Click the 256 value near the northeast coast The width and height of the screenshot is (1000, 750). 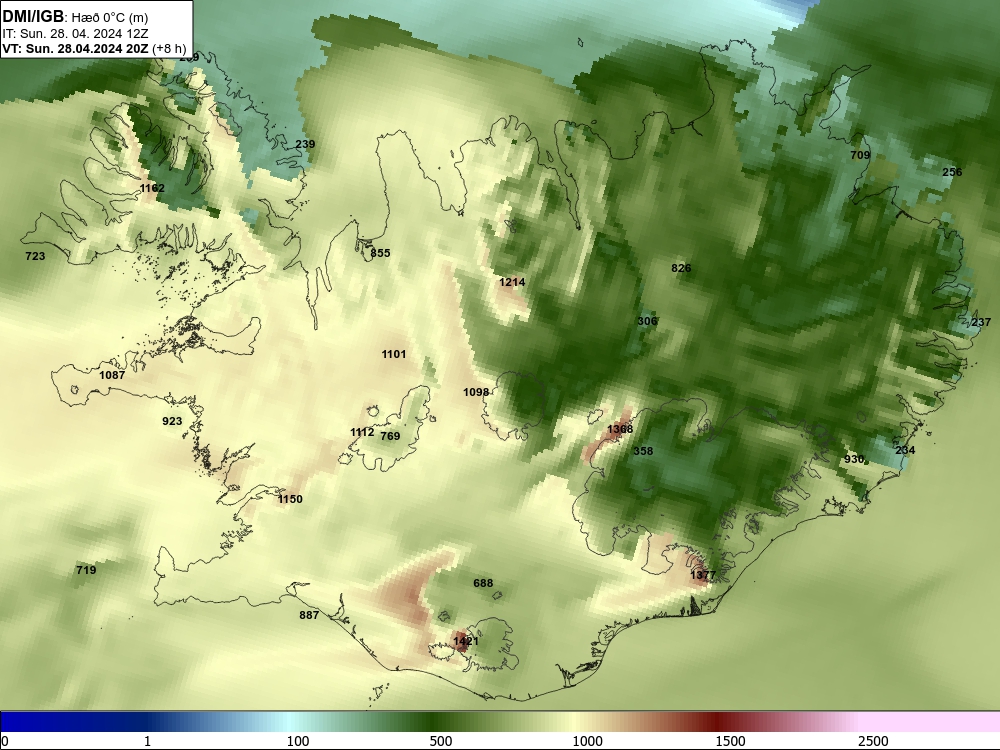pos(952,172)
